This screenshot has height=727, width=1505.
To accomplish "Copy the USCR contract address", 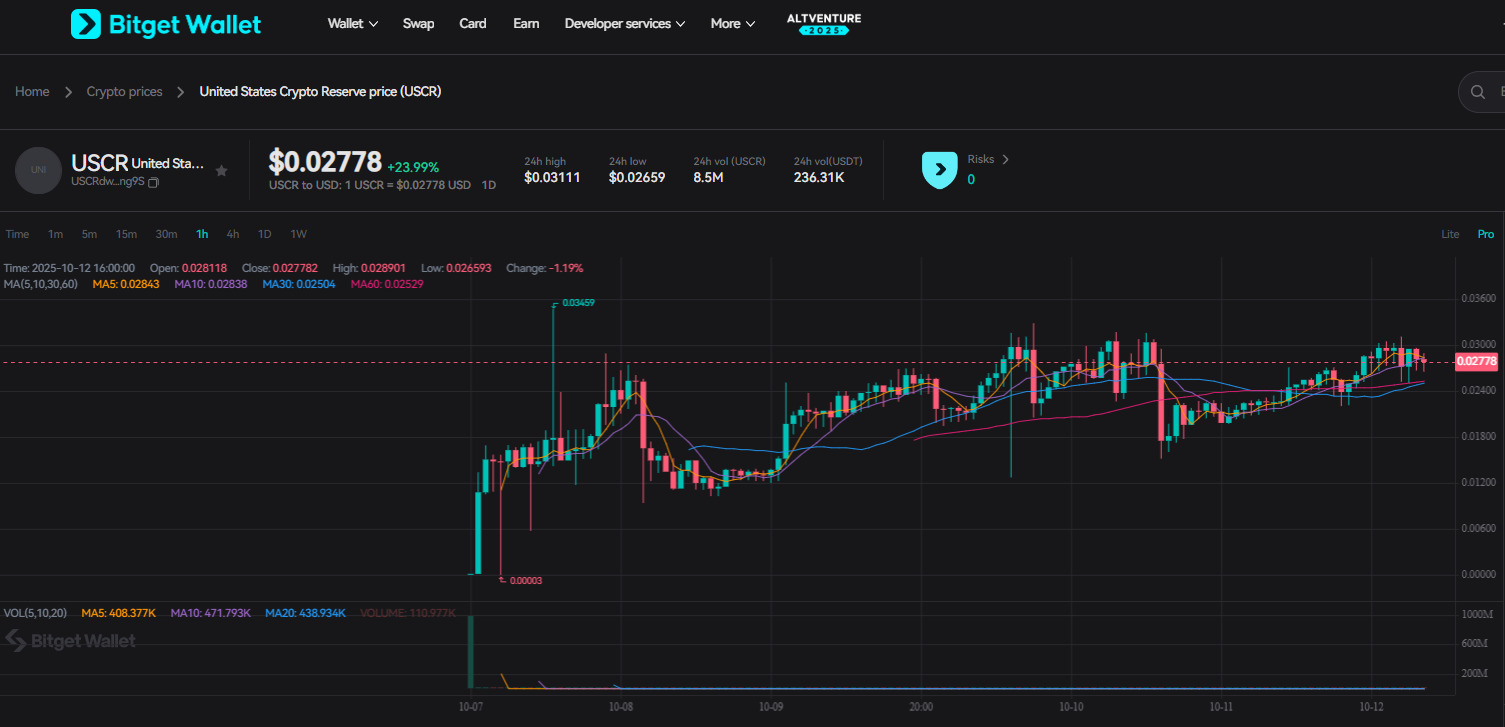I will (154, 182).
